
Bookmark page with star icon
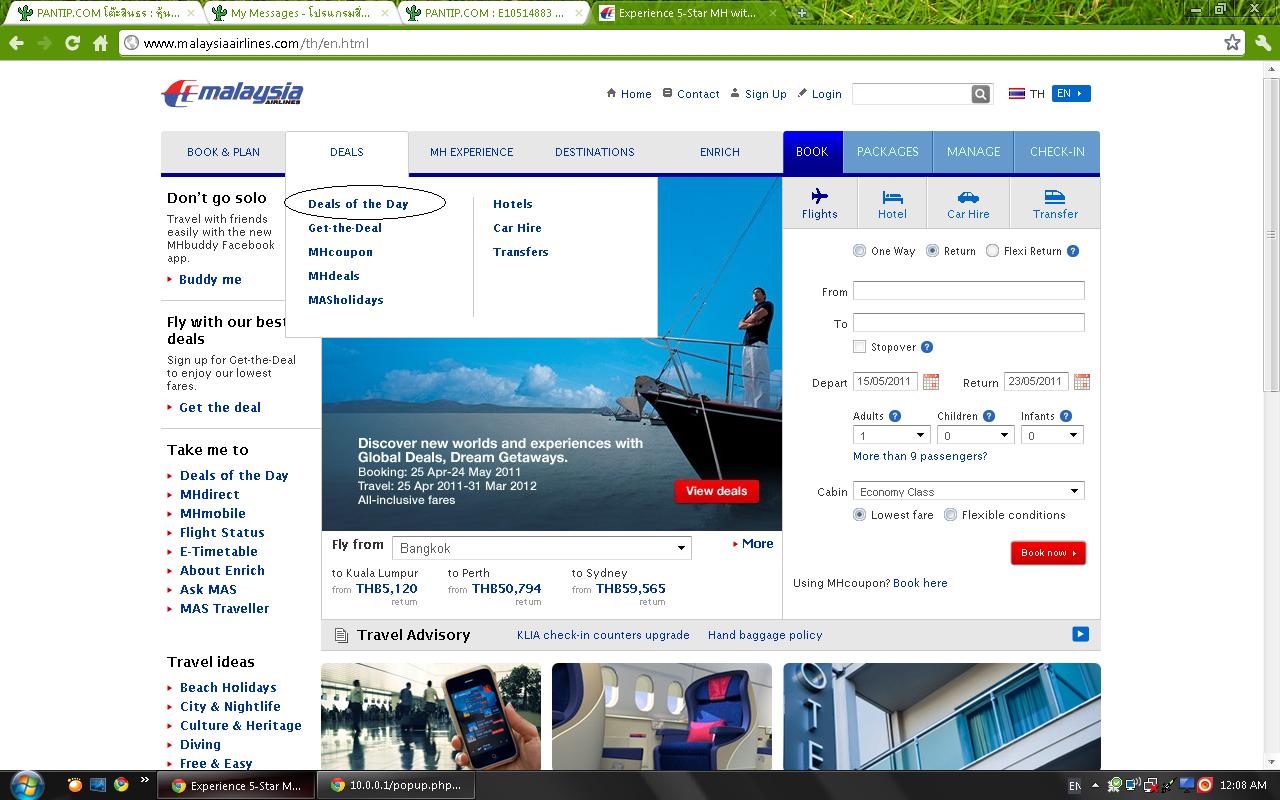click(1232, 43)
